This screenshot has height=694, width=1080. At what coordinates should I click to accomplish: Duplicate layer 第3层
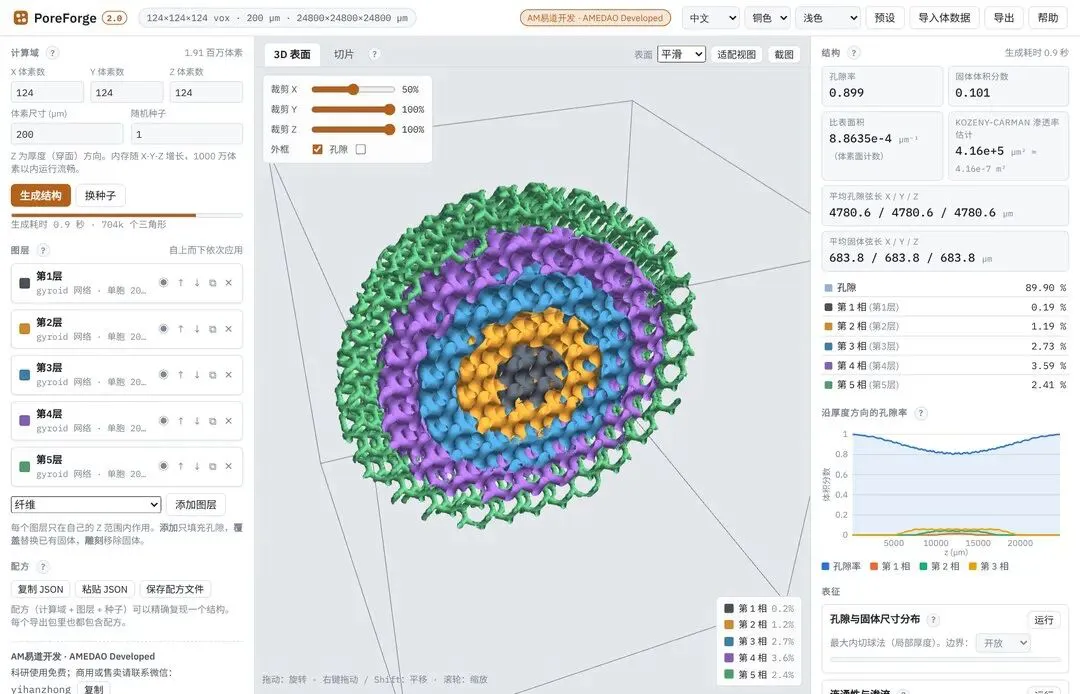click(x=213, y=375)
